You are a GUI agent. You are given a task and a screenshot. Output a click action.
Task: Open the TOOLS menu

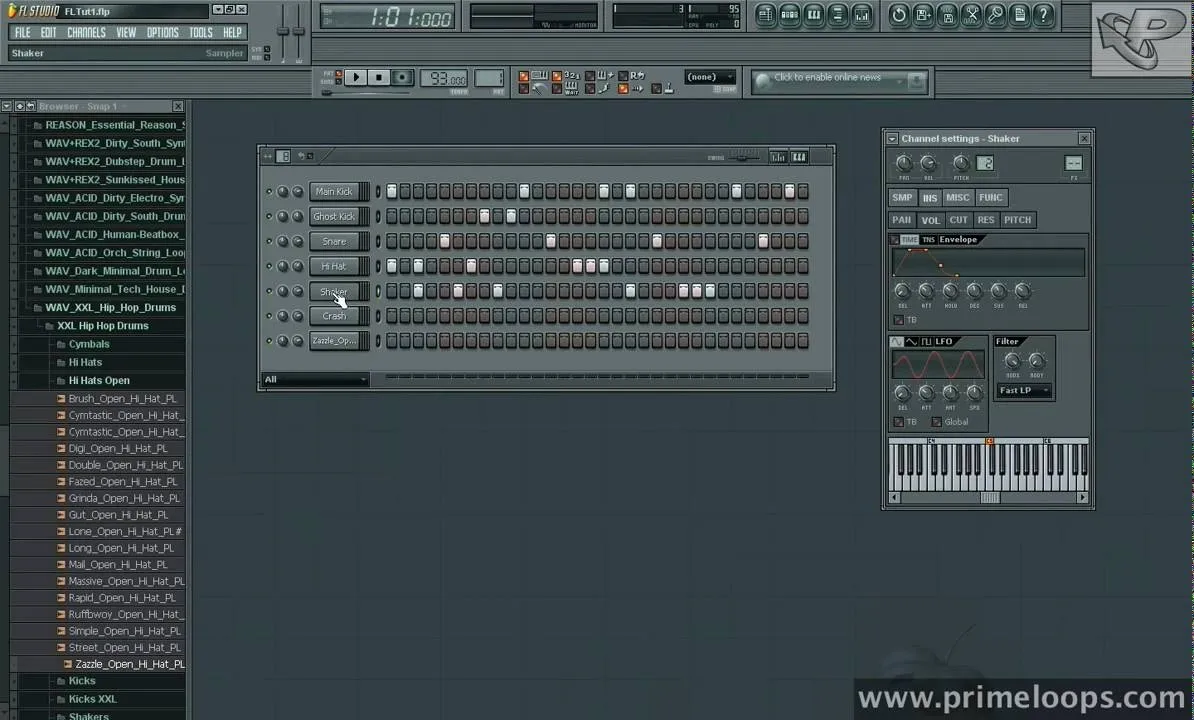pos(201,32)
